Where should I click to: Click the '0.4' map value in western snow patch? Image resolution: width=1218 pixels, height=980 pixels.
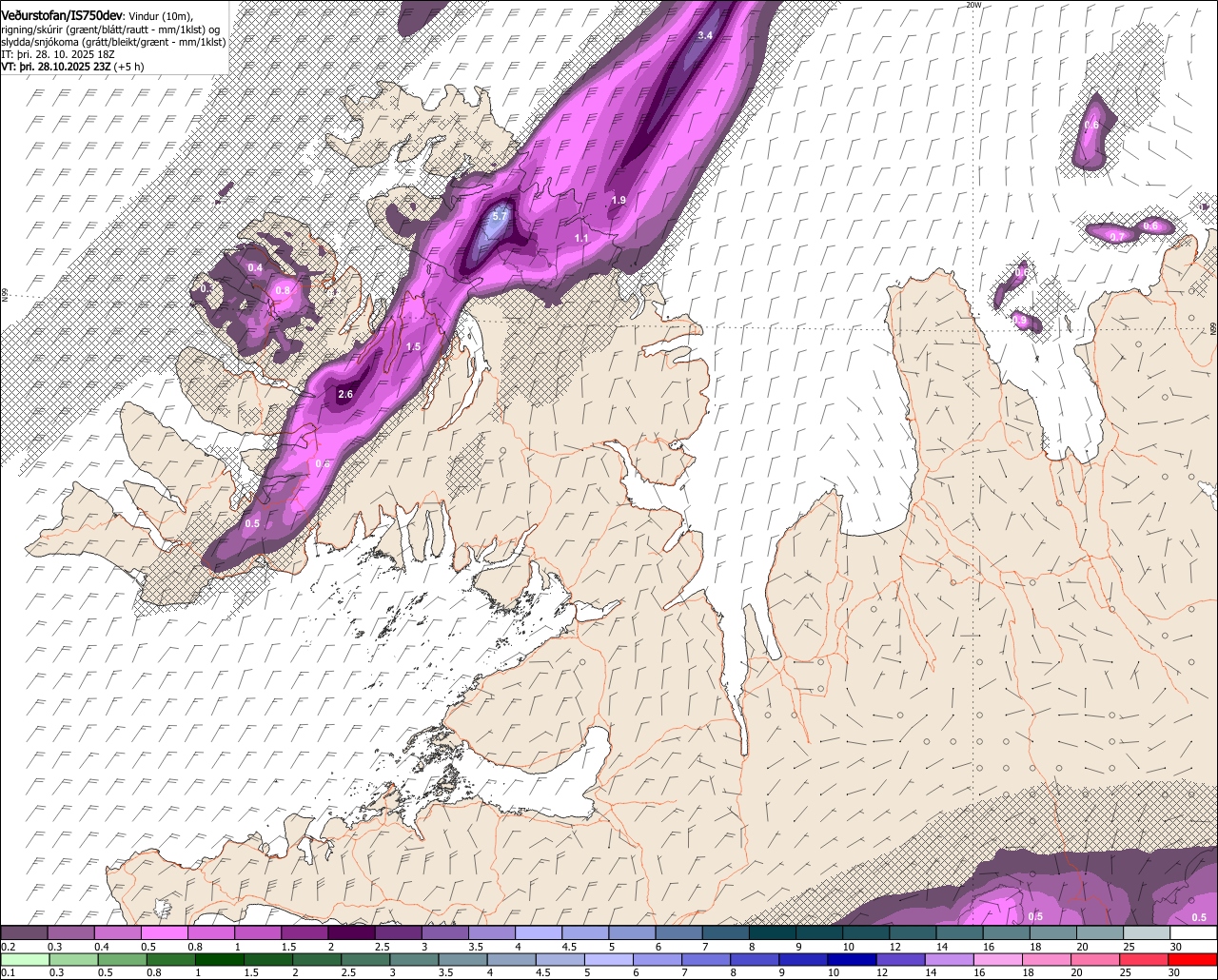click(x=255, y=267)
